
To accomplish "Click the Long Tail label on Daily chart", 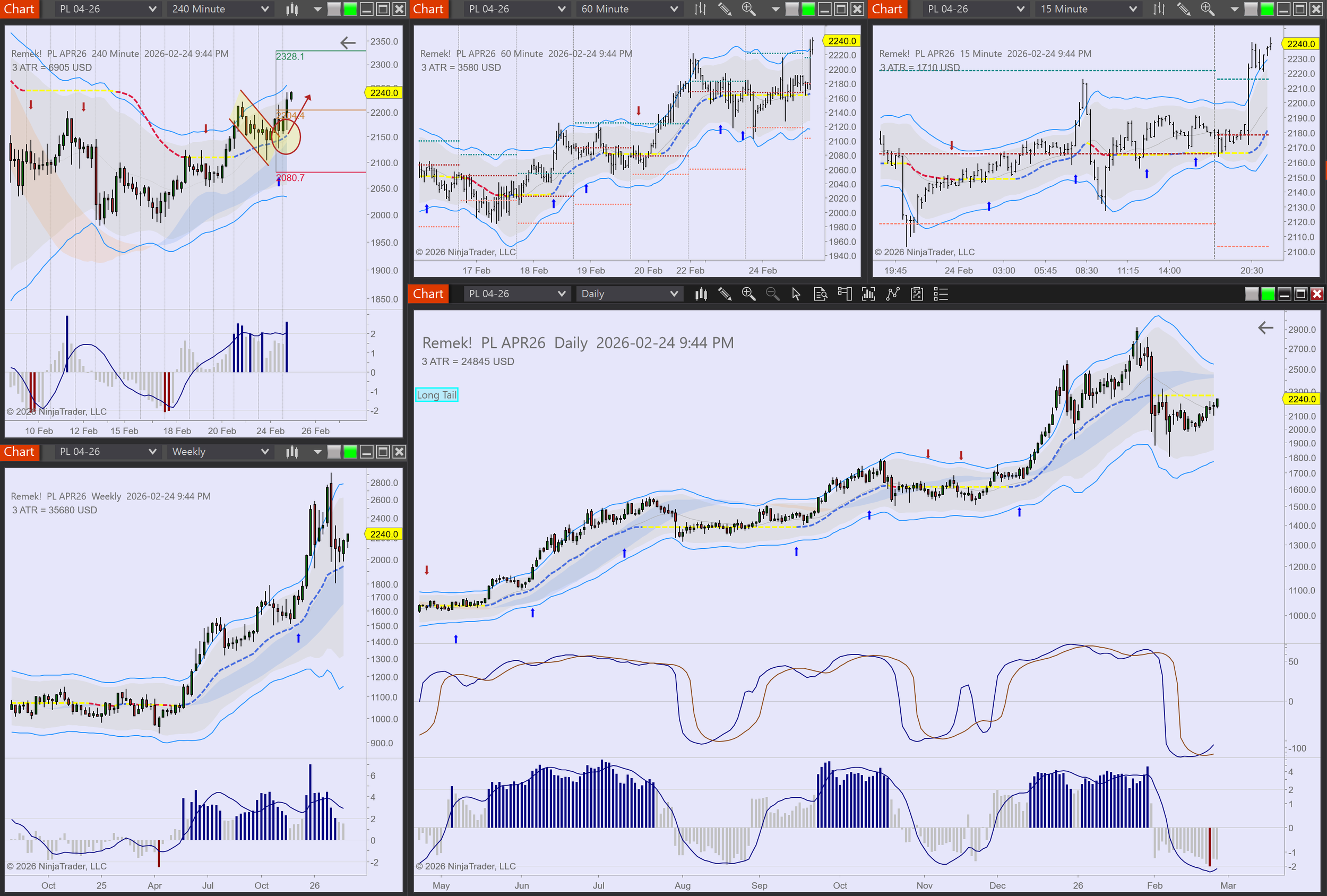I will (x=436, y=394).
